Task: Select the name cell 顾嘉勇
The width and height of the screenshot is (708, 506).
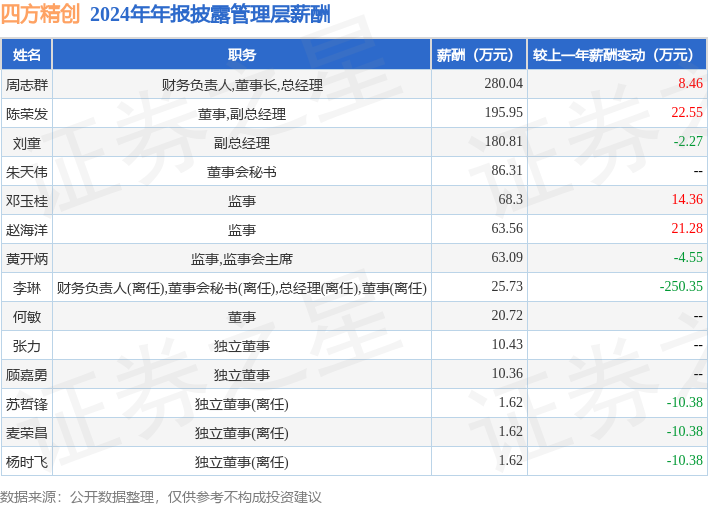Action: 27,375
